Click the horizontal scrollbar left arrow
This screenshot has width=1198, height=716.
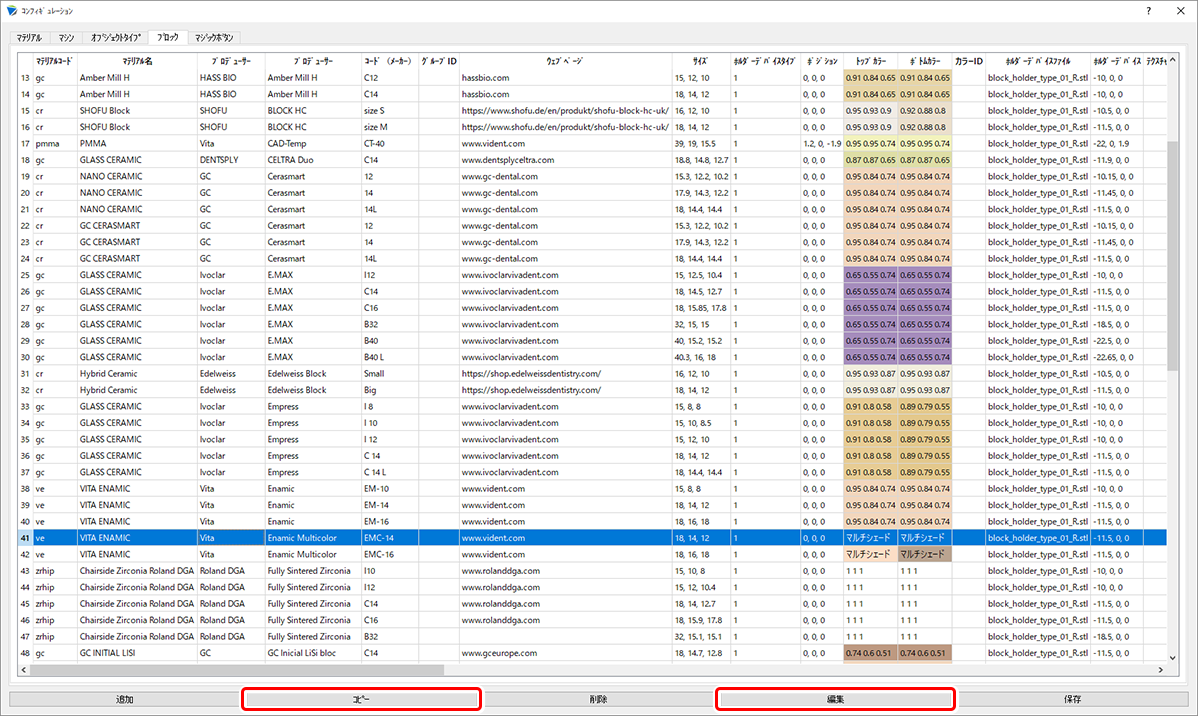point(24,669)
